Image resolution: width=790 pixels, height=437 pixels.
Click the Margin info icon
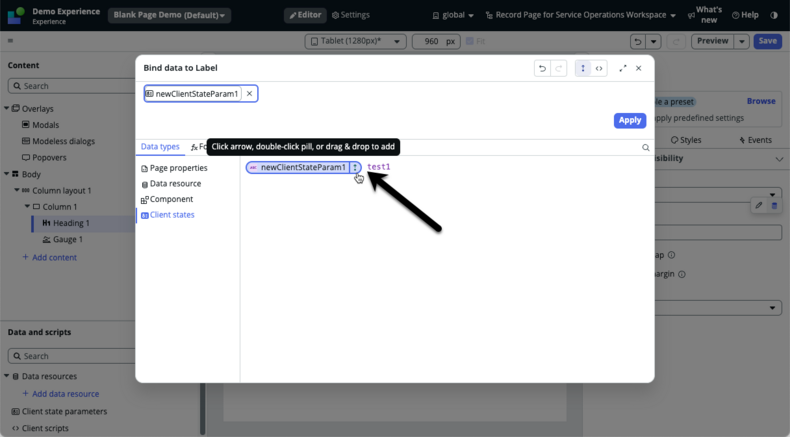tap(682, 275)
